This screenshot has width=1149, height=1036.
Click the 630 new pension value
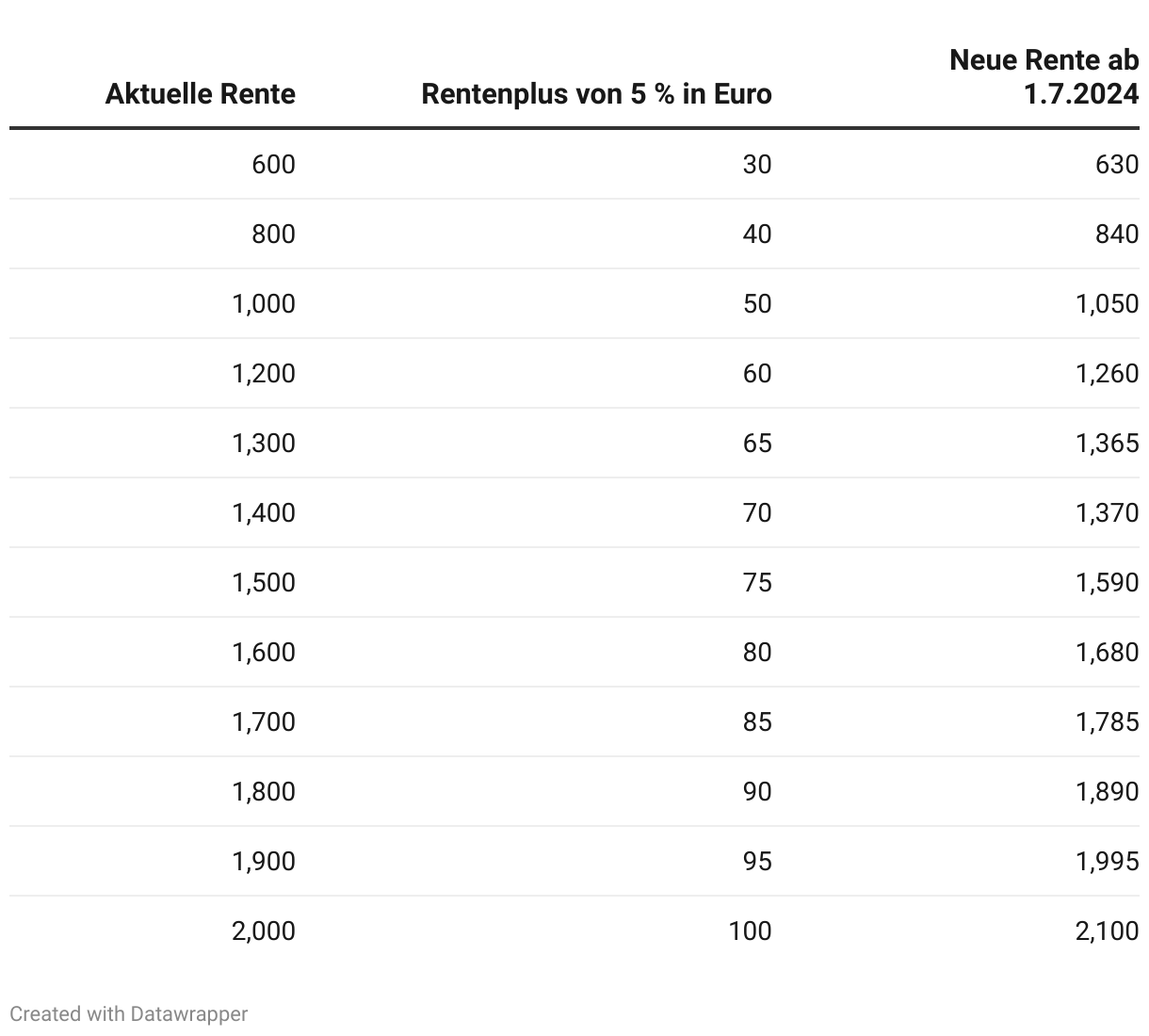(x=1117, y=165)
